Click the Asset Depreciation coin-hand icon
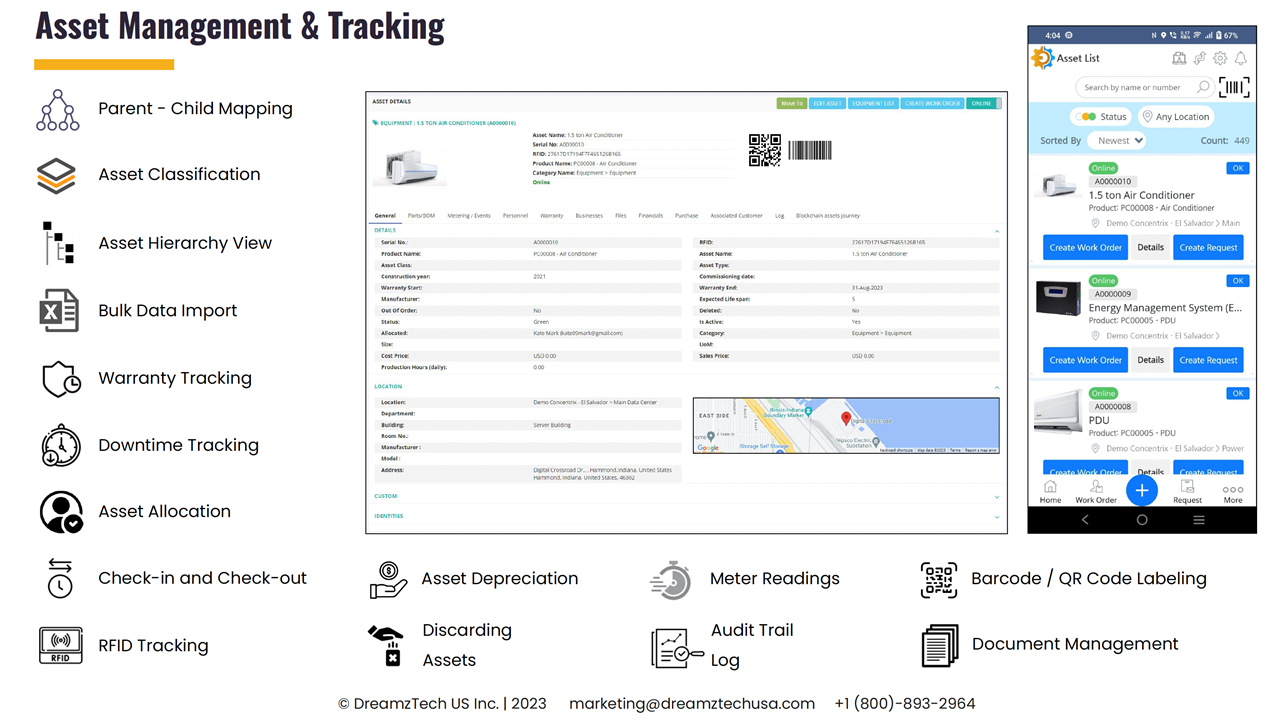The height and width of the screenshot is (720, 1280). pos(389,580)
